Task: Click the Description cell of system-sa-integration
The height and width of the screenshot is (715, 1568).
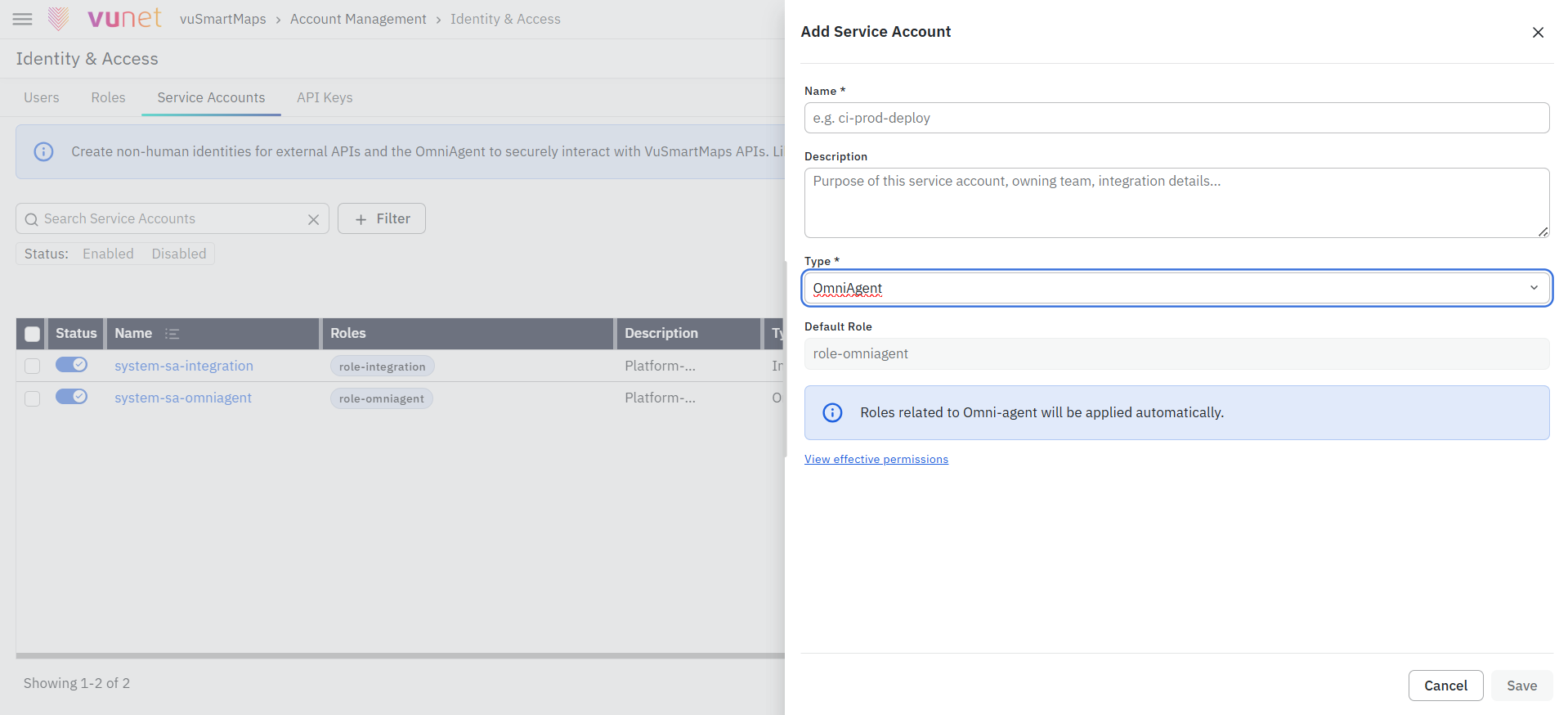Action: (x=660, y=366)
